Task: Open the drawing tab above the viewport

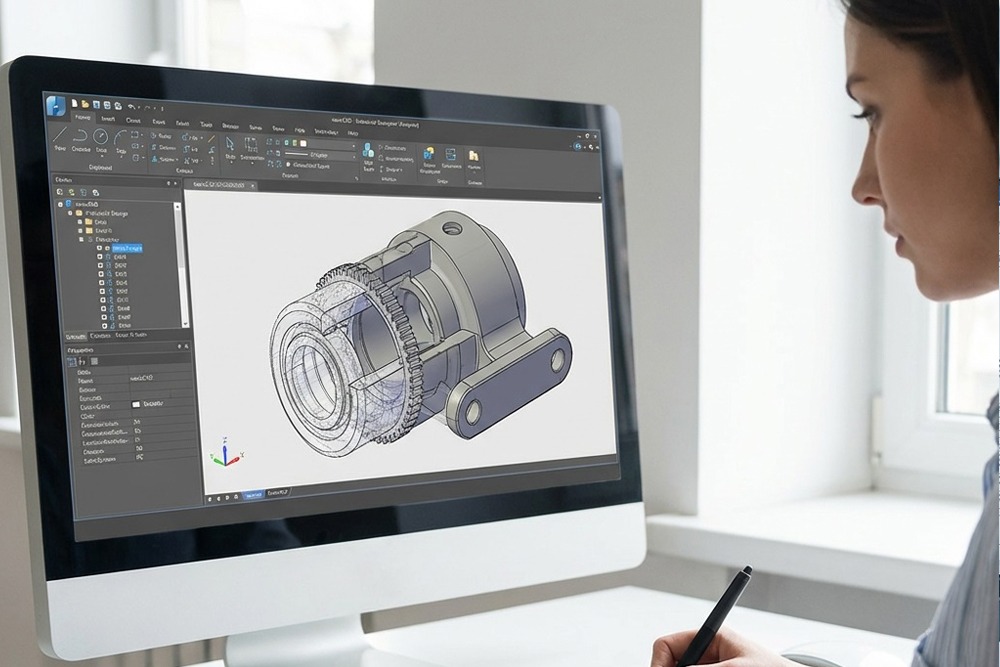Action: (x=218, y=183)
